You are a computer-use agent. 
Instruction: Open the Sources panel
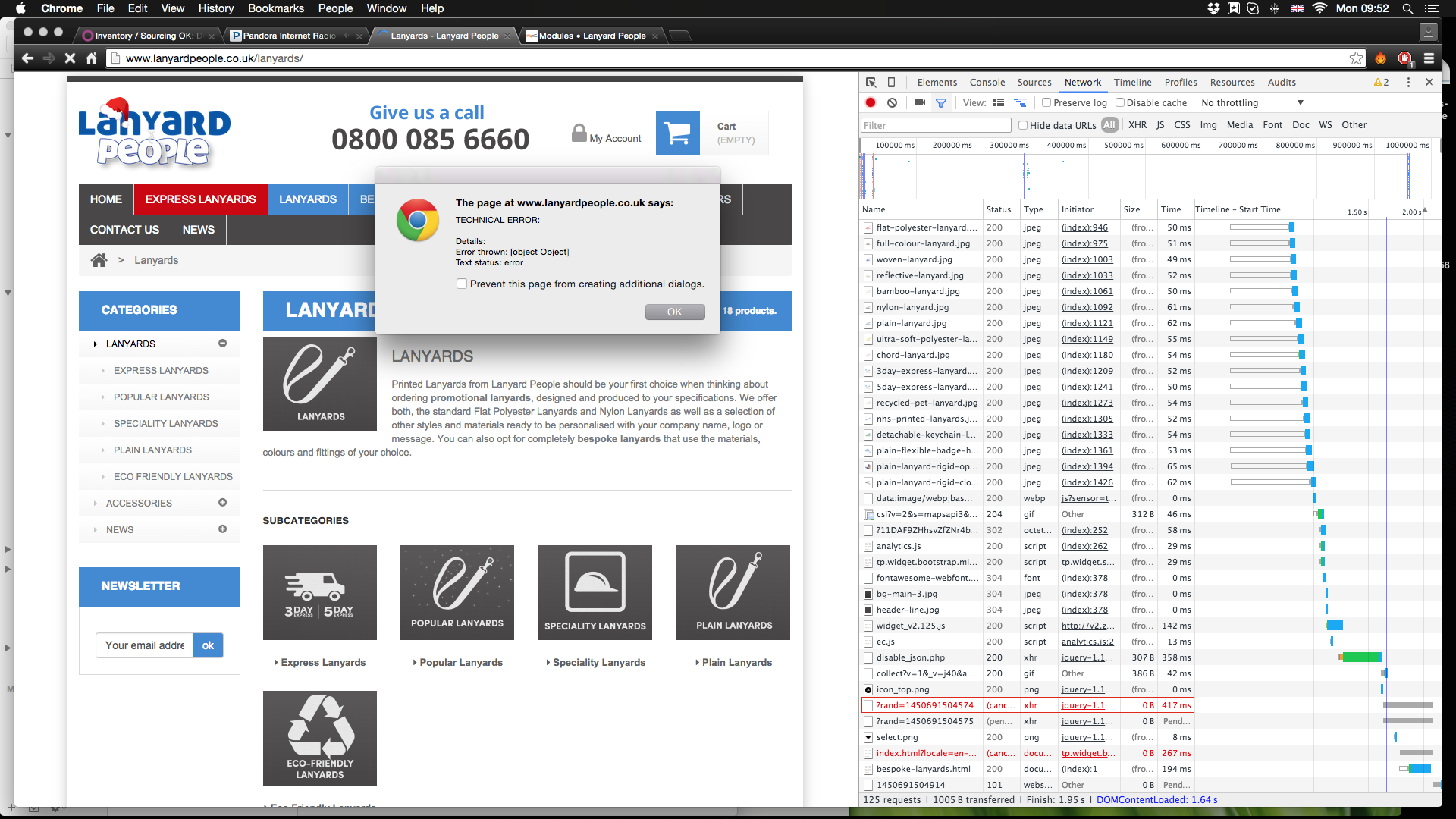pos(1034,82)
